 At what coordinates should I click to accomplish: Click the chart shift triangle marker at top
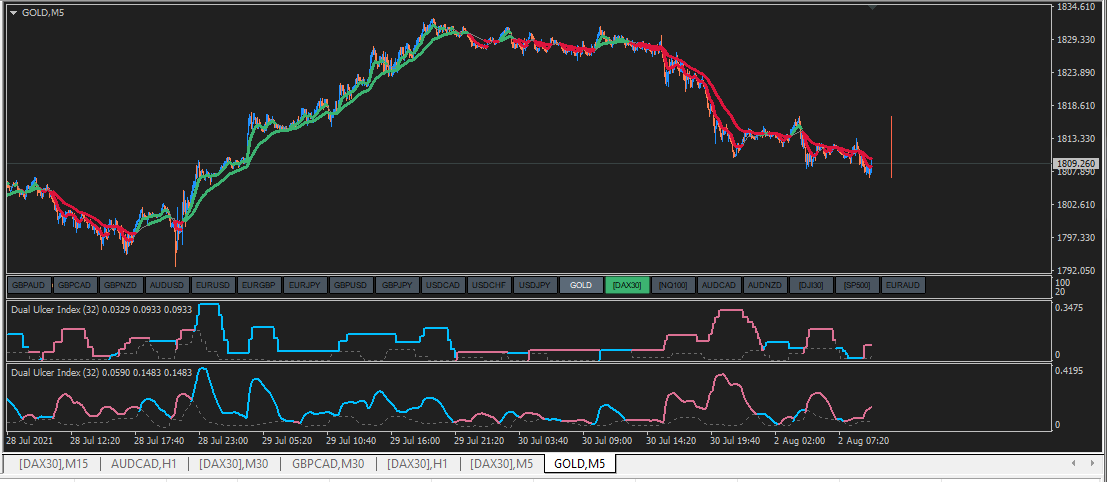click(873, 6)
